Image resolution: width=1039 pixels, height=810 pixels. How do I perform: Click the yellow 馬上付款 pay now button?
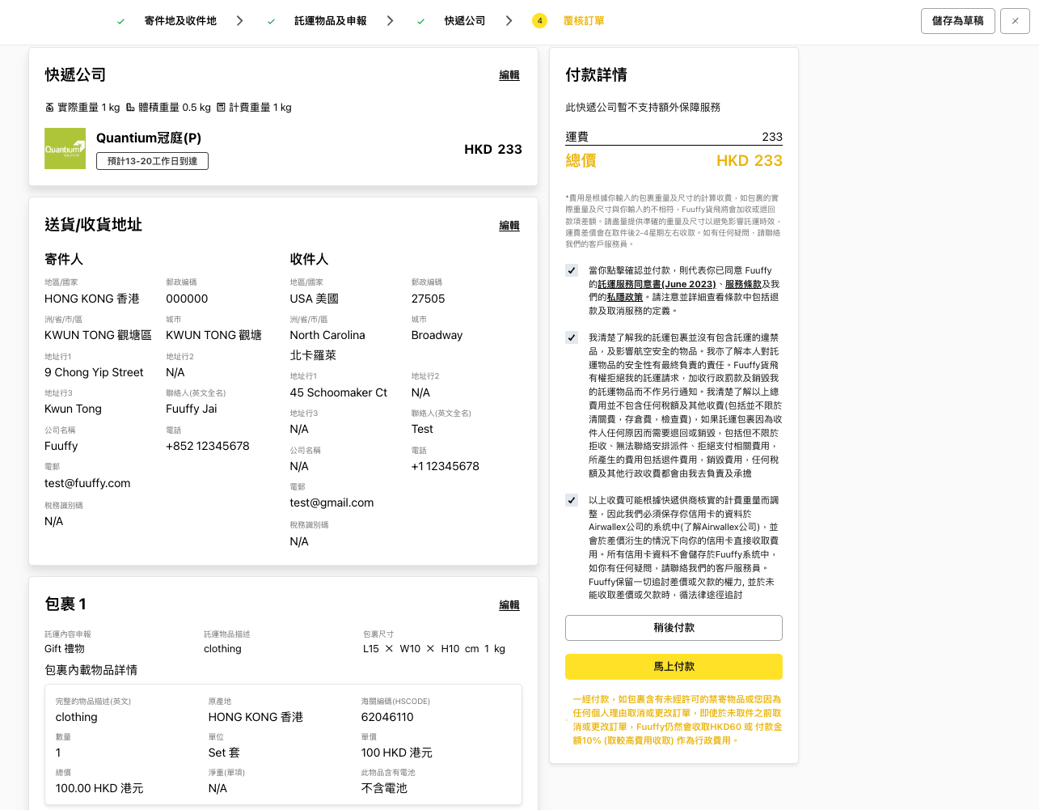[673, 666]
